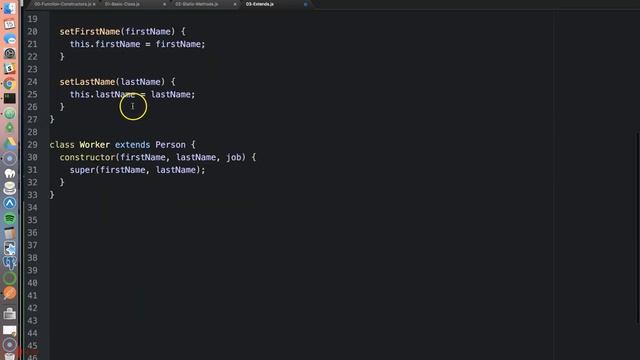Switch to the 01-Basic-Class.js tab
This screenshot has width=640, height=360.
tap(122, 4)
